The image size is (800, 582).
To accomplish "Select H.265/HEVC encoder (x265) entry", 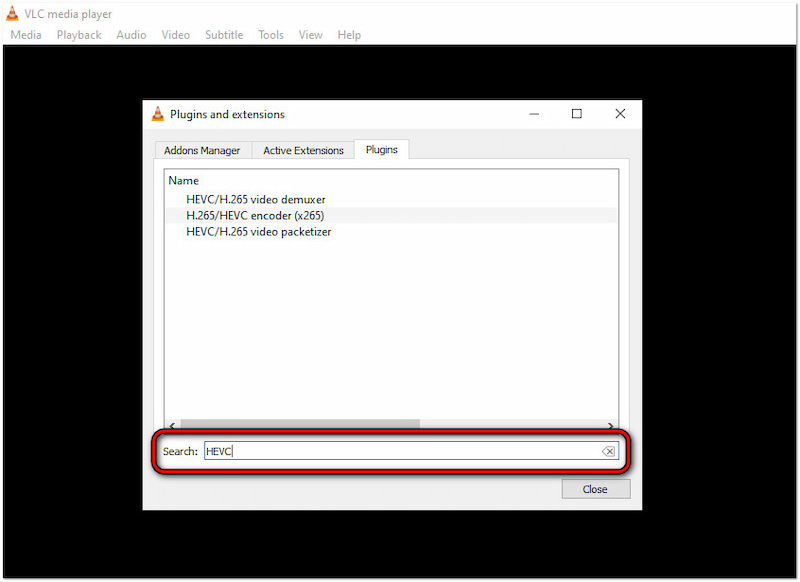I will point(255,215).
